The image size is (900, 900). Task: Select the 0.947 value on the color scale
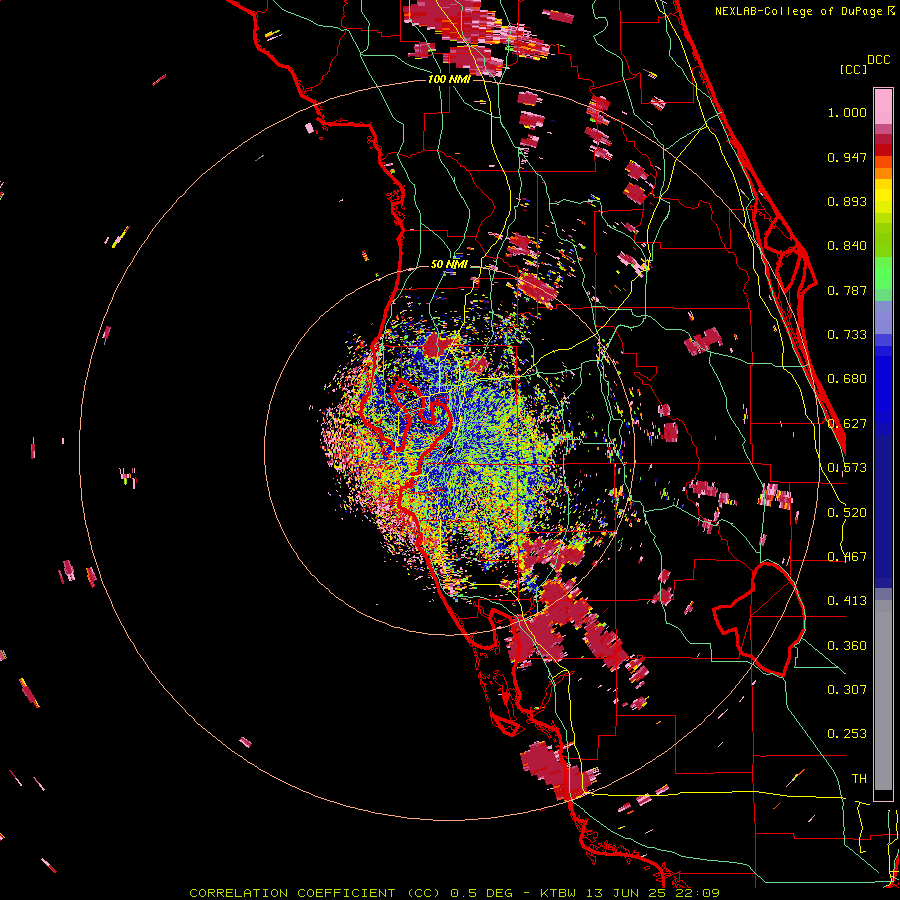click(x=847, y=157)
